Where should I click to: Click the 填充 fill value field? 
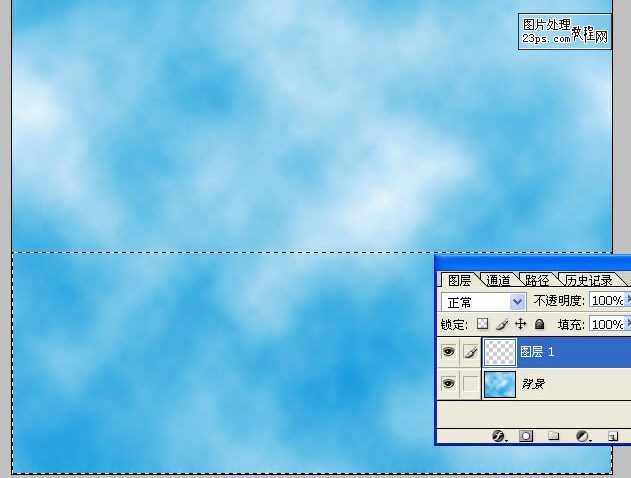(x=607, y=324)
